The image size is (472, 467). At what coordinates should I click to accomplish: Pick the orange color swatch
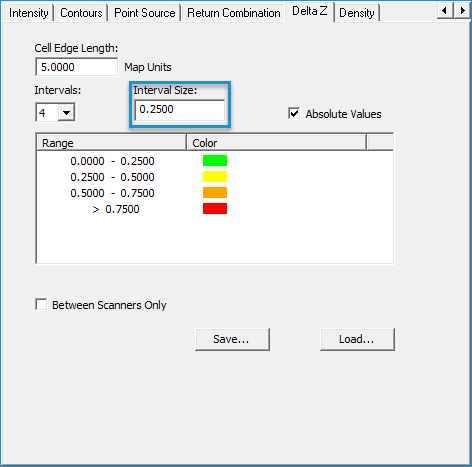click(215, 192)
